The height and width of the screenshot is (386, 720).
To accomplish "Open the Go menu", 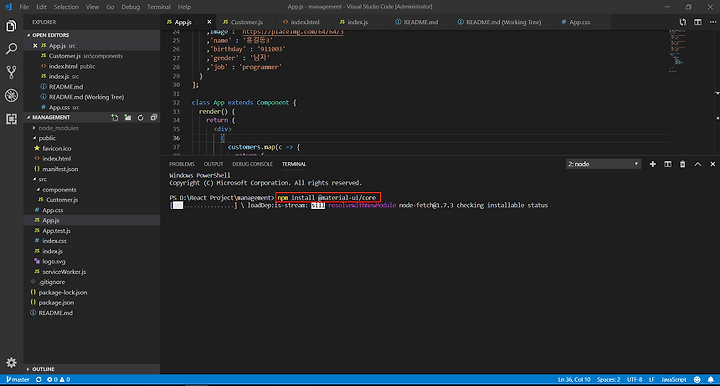I will click(110, 7).
